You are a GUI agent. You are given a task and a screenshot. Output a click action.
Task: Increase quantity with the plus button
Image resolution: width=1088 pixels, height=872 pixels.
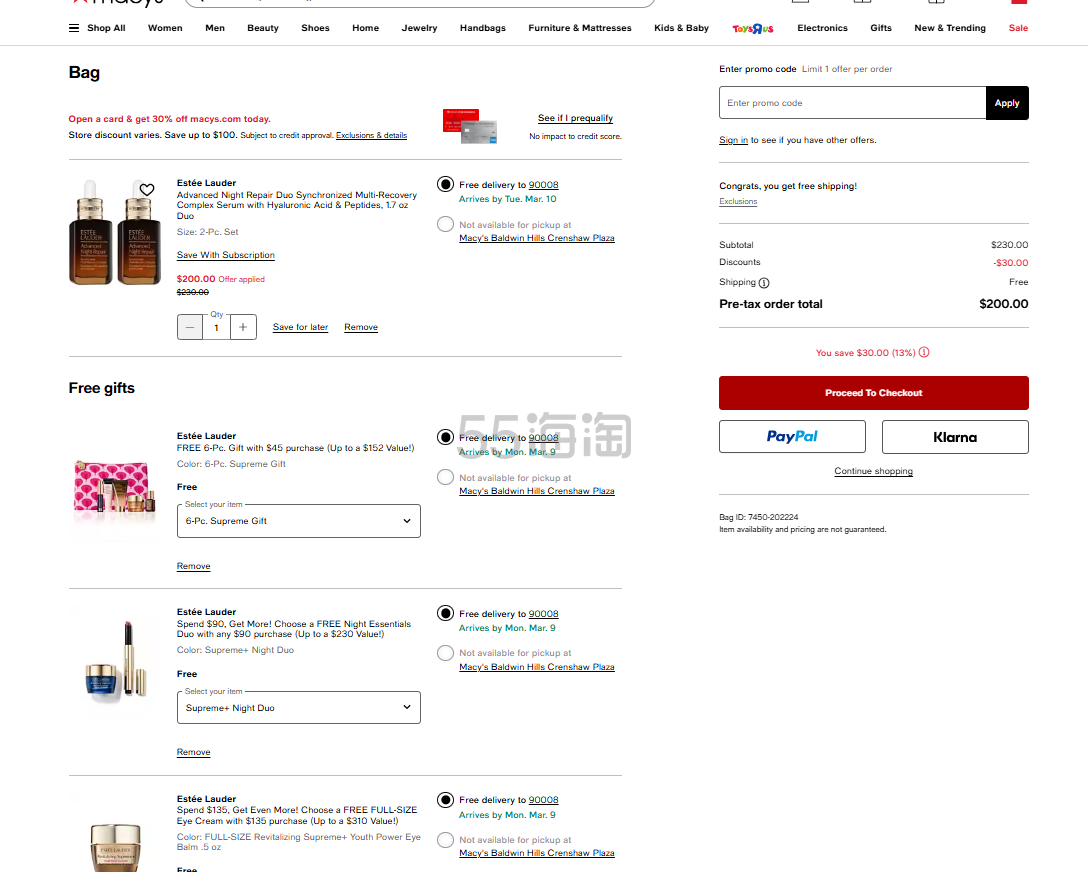click(x=243, y=327)
